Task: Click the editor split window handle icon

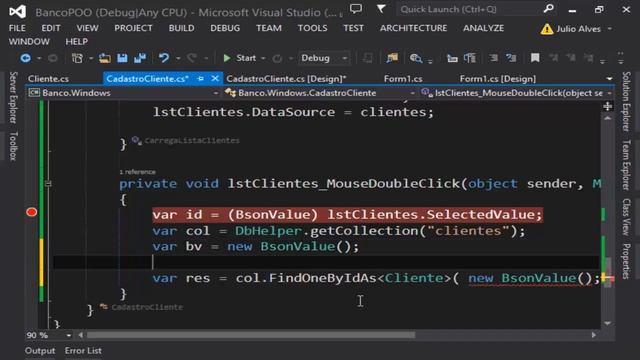Action: (x=607, y=107)
